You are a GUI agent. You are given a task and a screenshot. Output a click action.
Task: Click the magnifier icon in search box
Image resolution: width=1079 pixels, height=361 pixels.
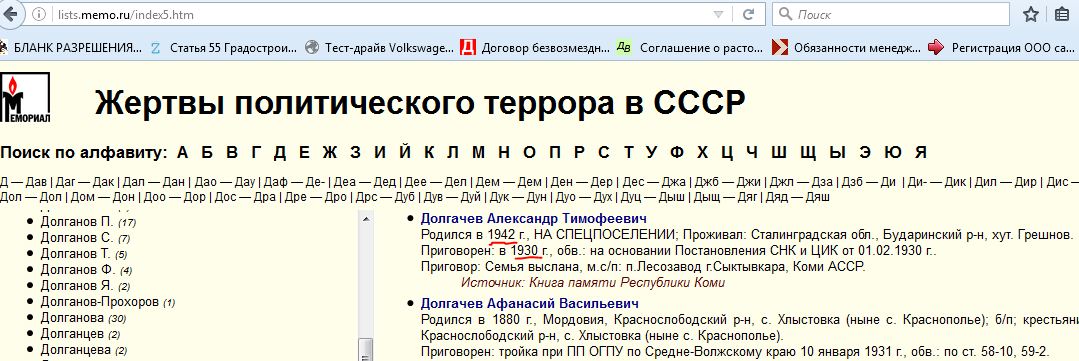click(x=786, y=14)
